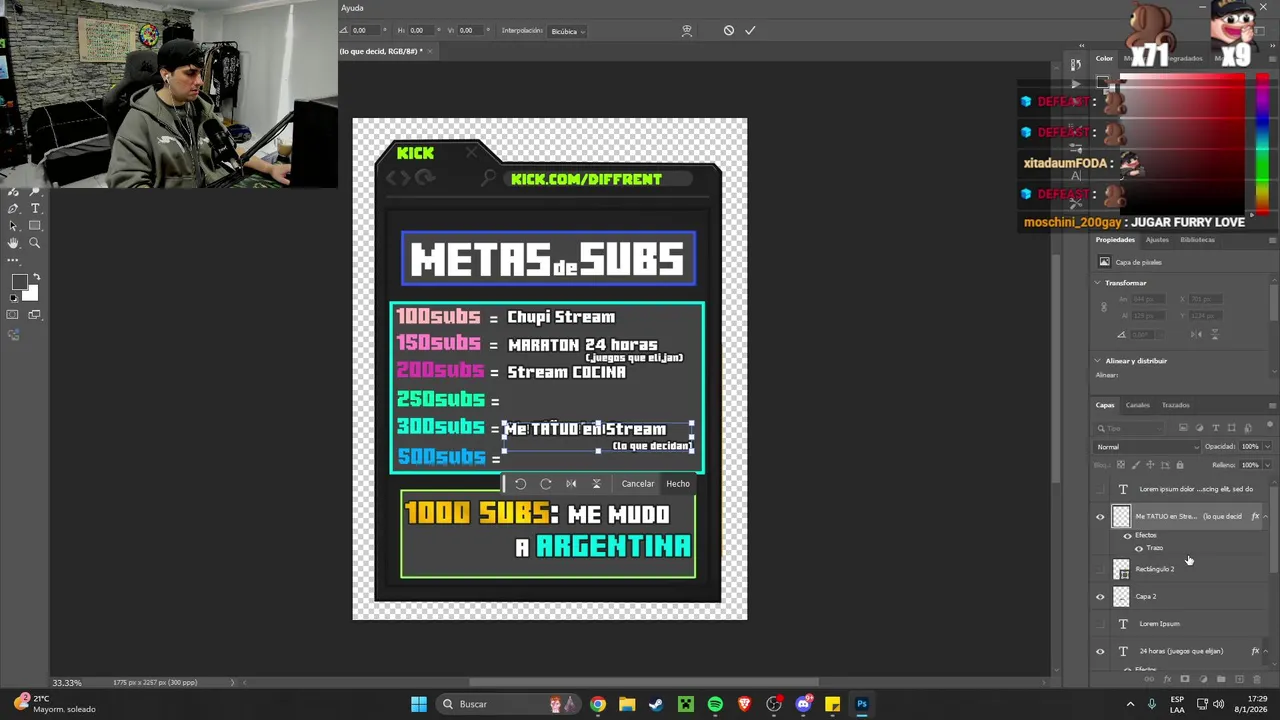The image size is (1280, 720).
Task: Open the Opacidad percentage dropdown arrow
Action: point(1267,447)
